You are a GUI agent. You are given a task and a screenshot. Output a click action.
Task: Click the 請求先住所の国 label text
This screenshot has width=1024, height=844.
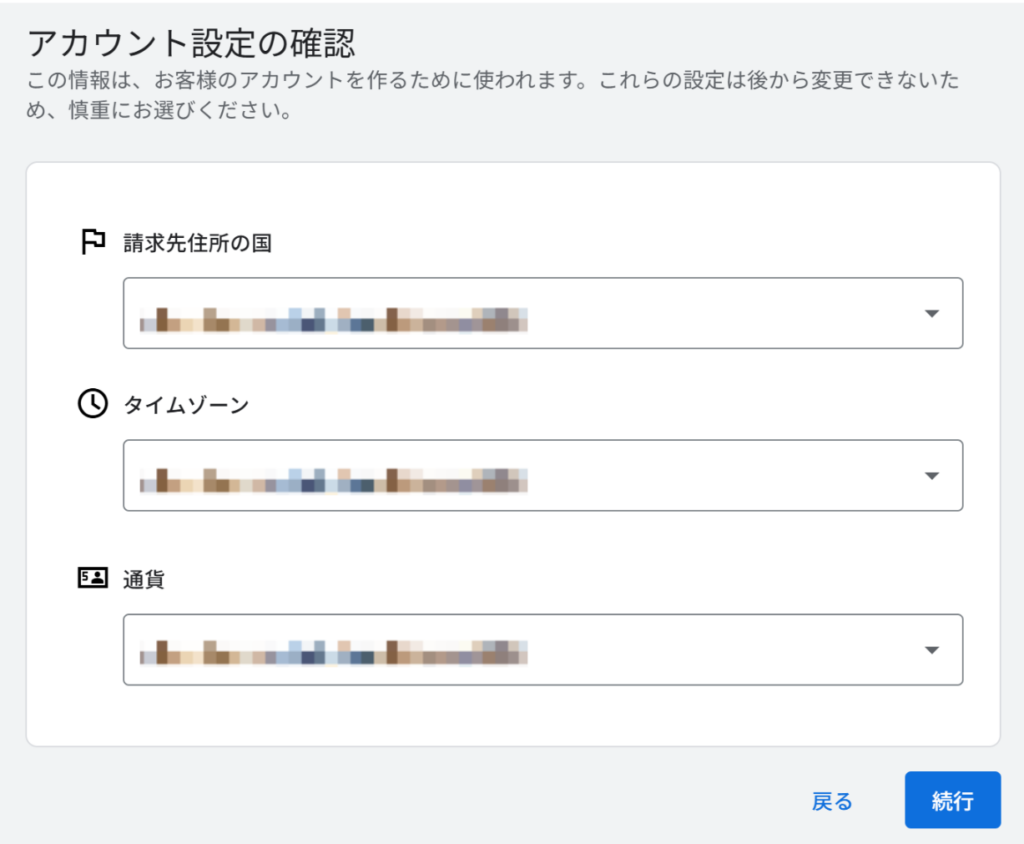[198, 243]
